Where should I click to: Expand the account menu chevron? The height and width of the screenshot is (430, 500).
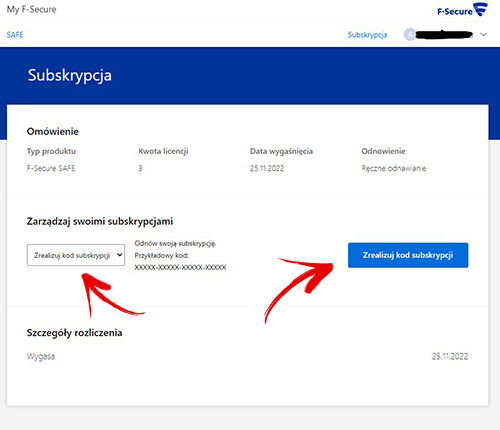(x=483, y=35)
